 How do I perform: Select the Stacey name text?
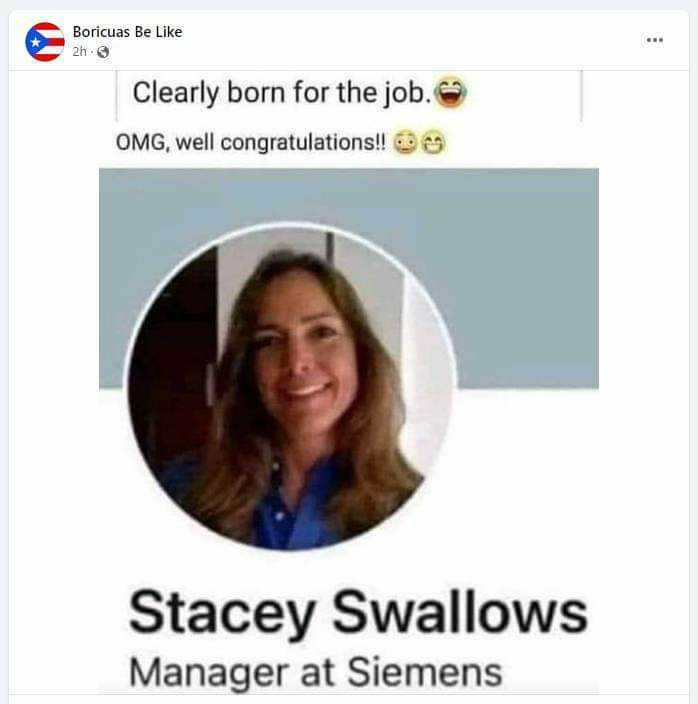coord(222,613)
